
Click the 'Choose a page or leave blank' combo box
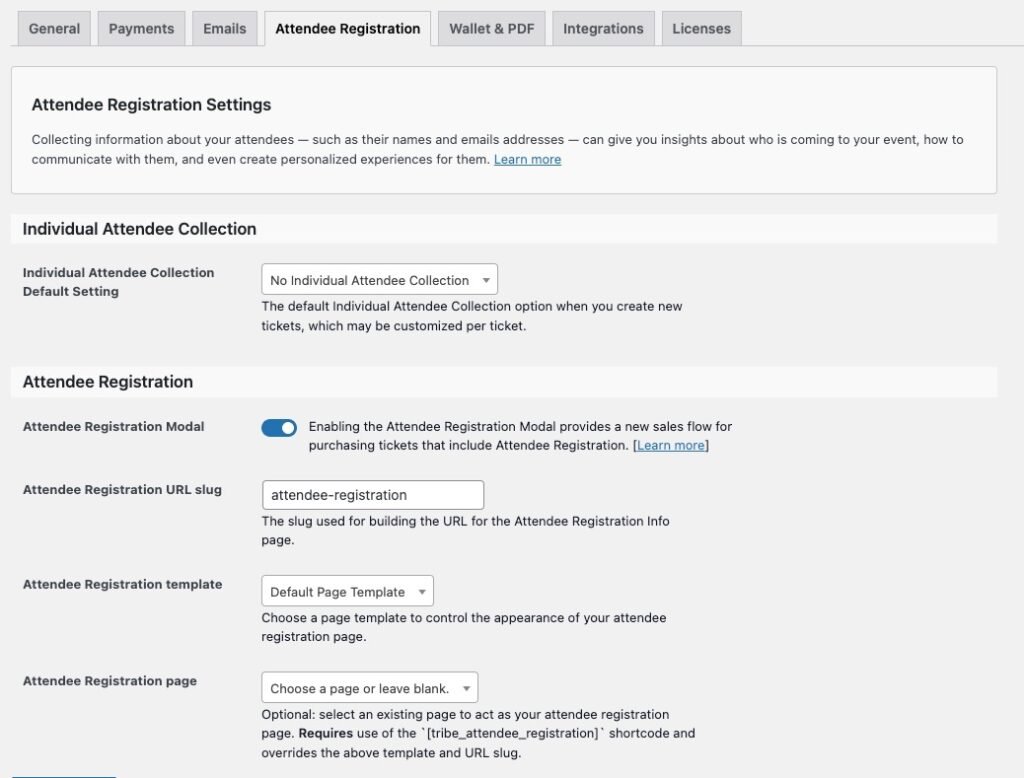pos(368,687)
